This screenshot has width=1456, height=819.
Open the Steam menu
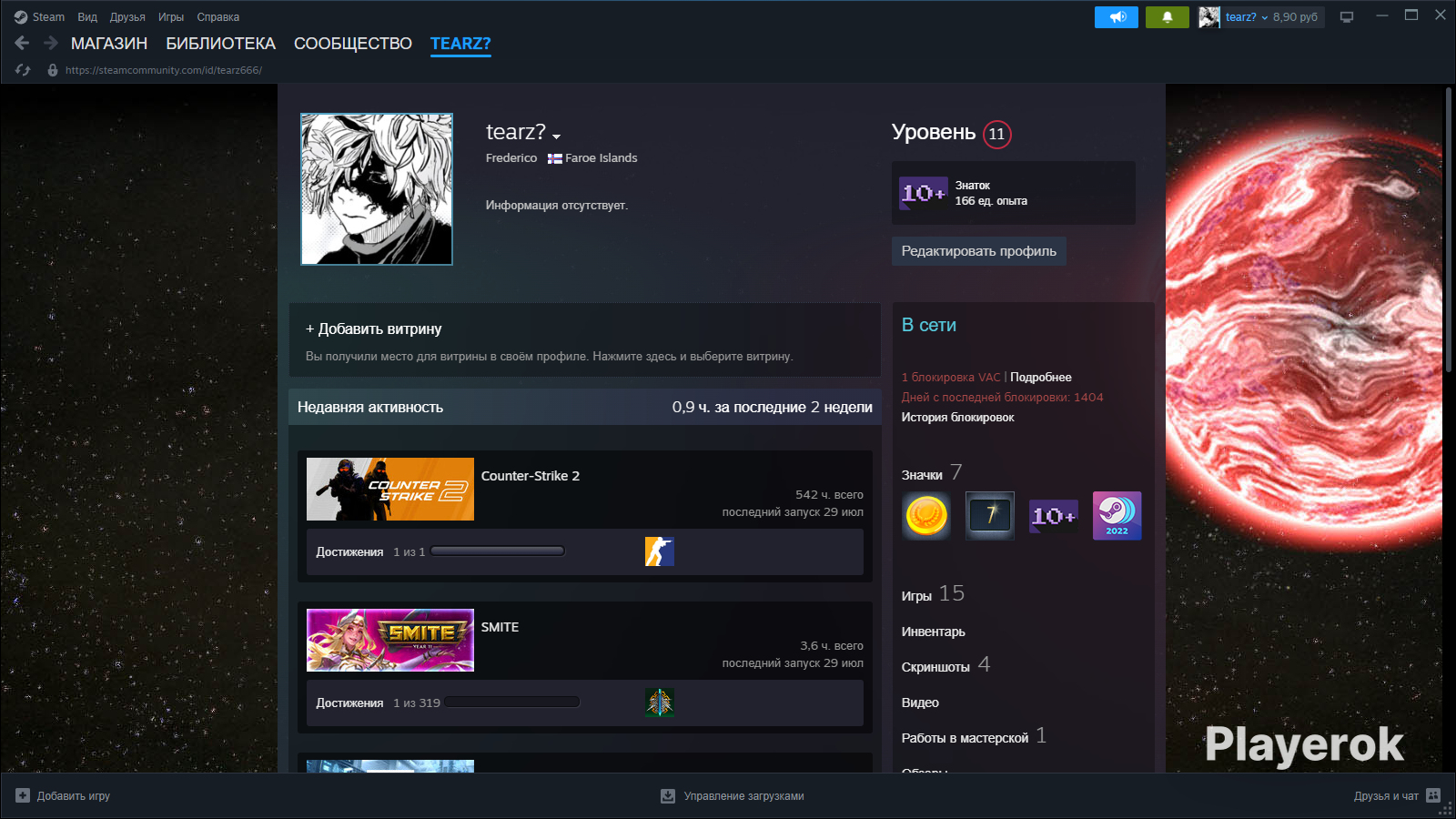click(x=49, y=17)
